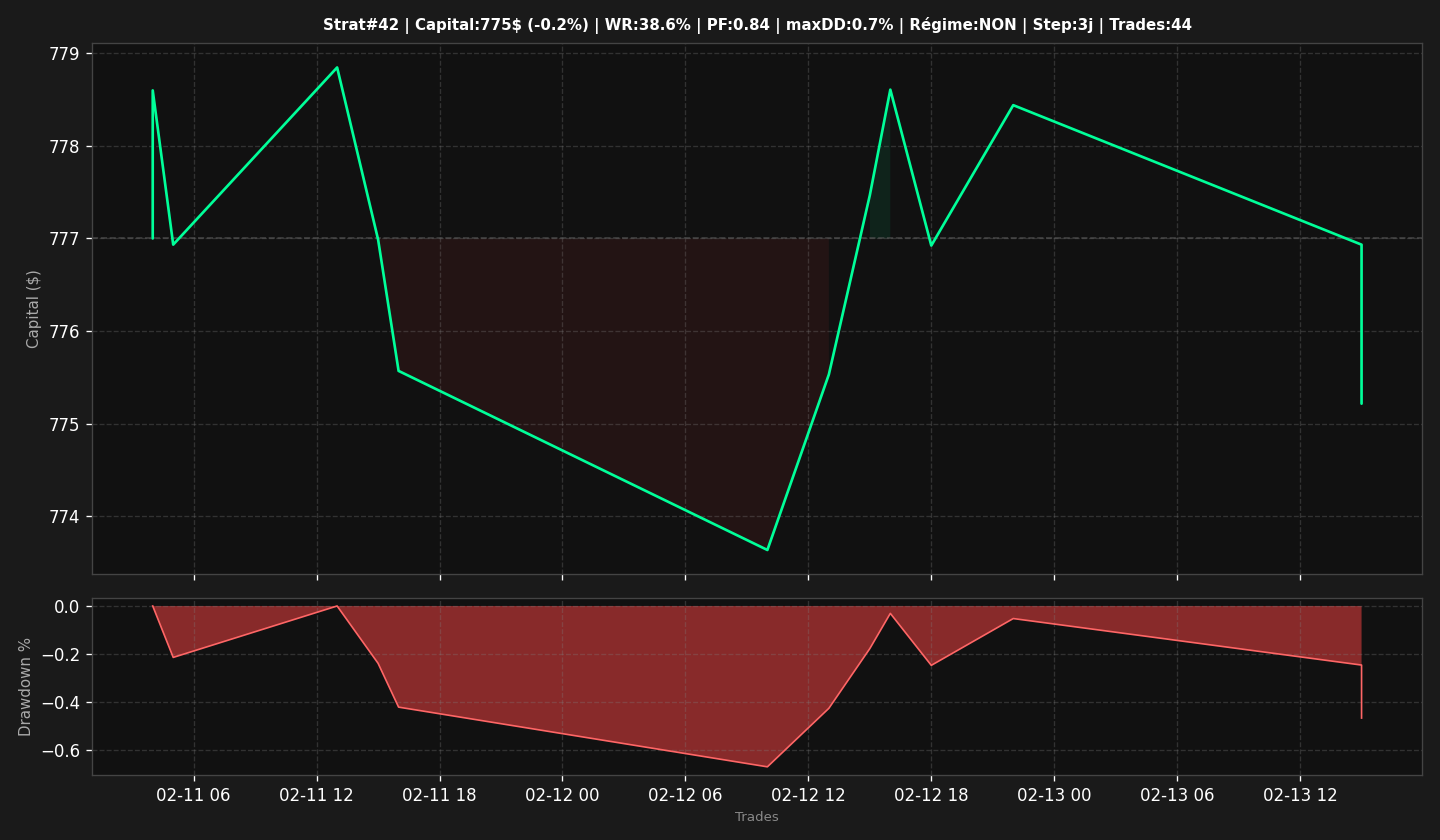Click the final equity drop endpoint near 775
1440x840 pixels.
point(1361,403)
